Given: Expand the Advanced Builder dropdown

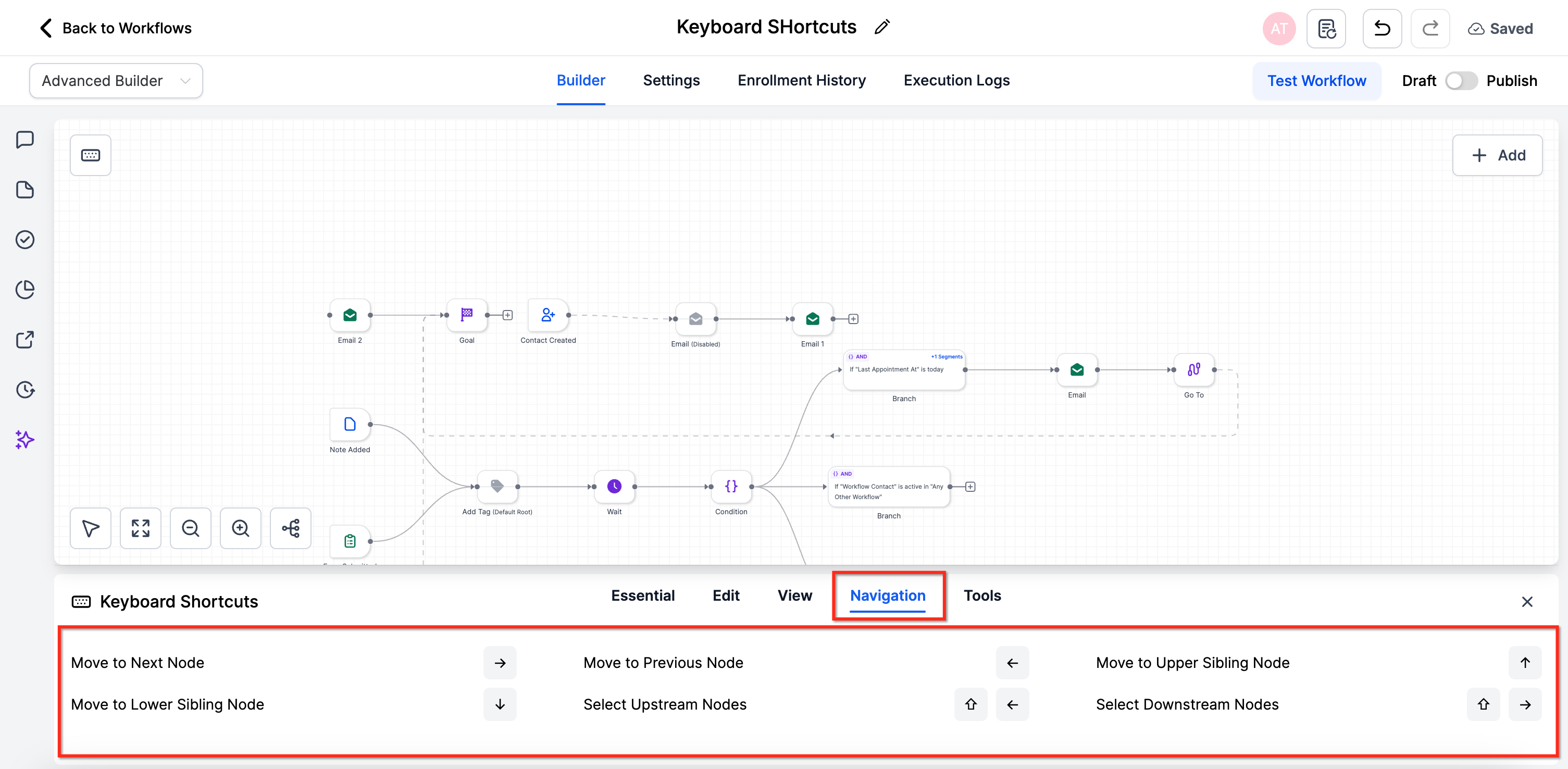Looking at the screenshot, I should 116,81.
